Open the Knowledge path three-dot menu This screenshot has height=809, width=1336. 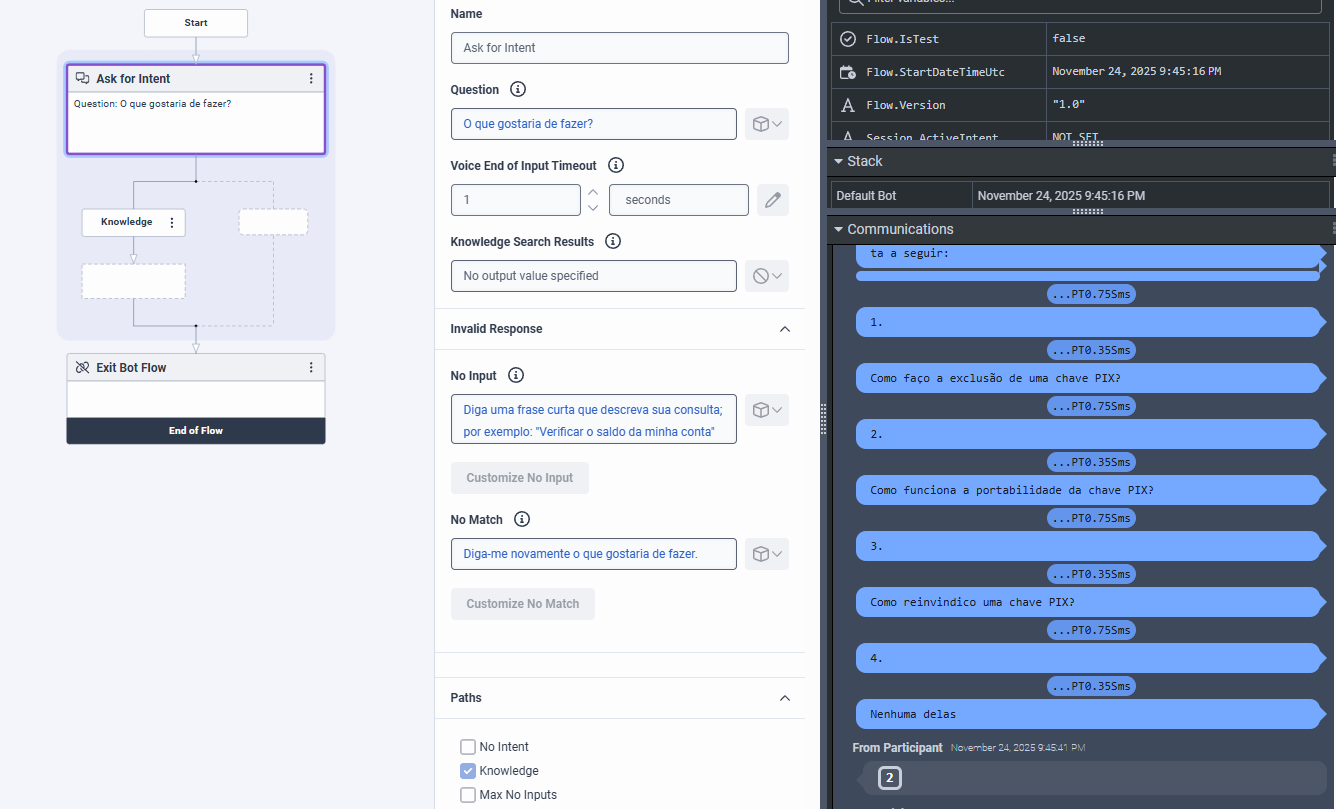[x=172, y=222]
